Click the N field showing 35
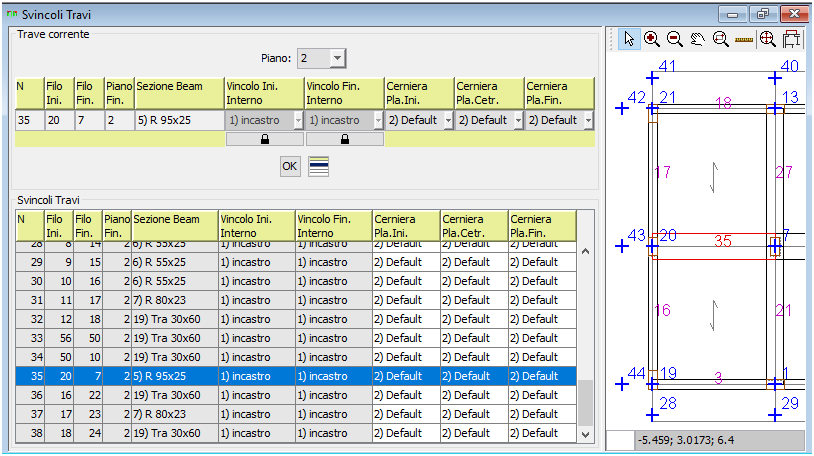 30,120
